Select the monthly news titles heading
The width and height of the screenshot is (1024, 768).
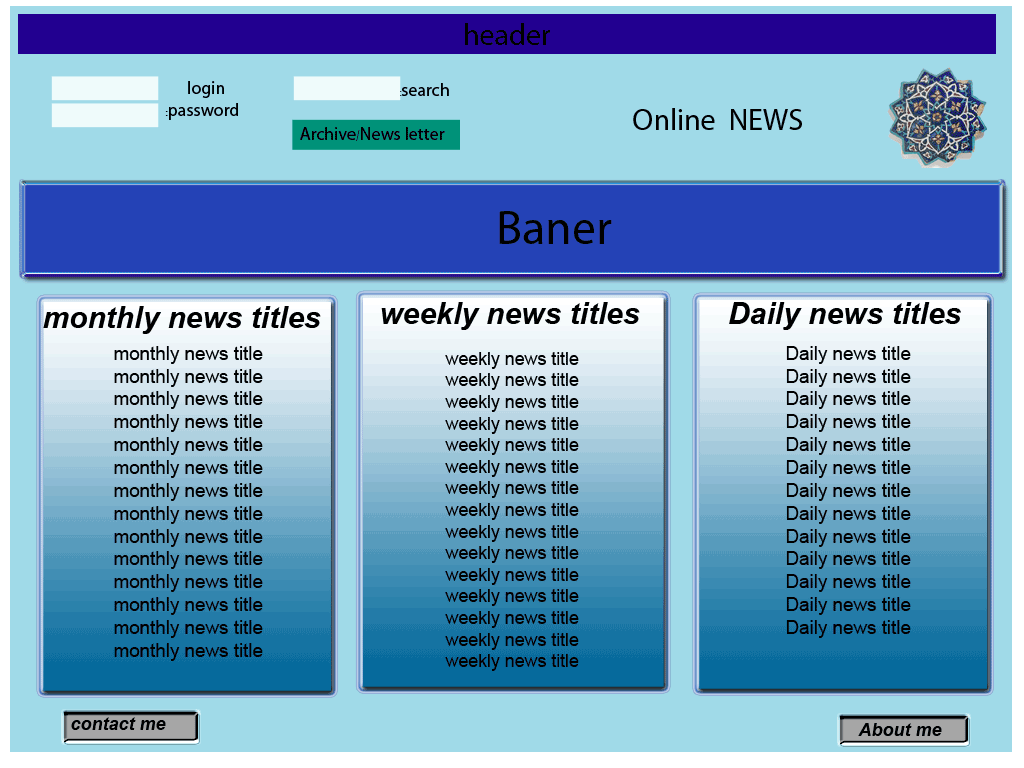pyautogui.click(x=182, y=318)
